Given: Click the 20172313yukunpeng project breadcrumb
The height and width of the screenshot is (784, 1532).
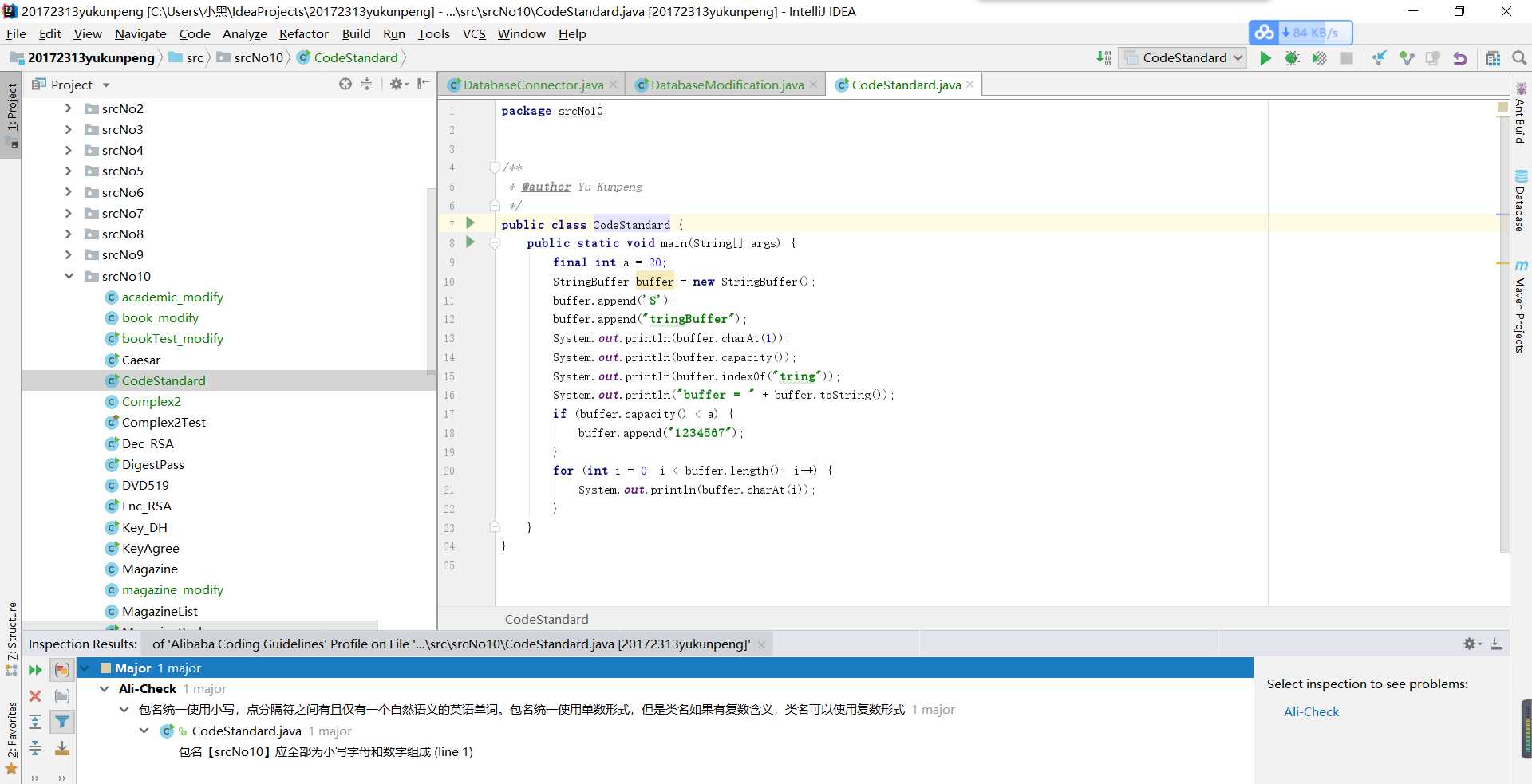Looking at the screenshot, I should [x=82, y=57].
